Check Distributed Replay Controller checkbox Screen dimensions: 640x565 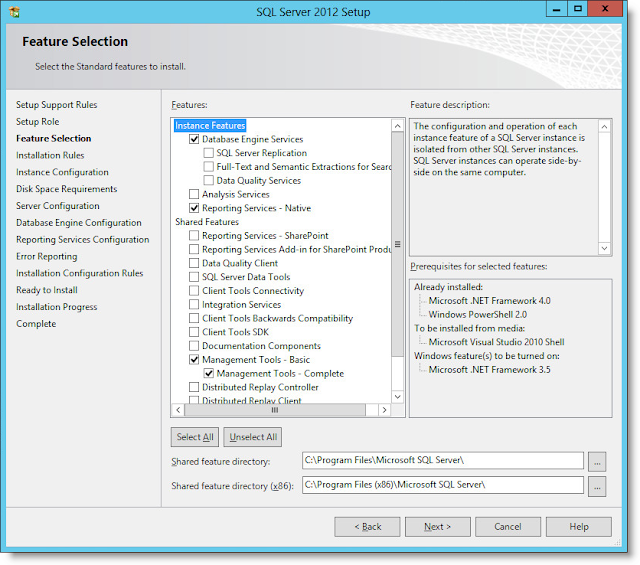(x=194, y=387)
